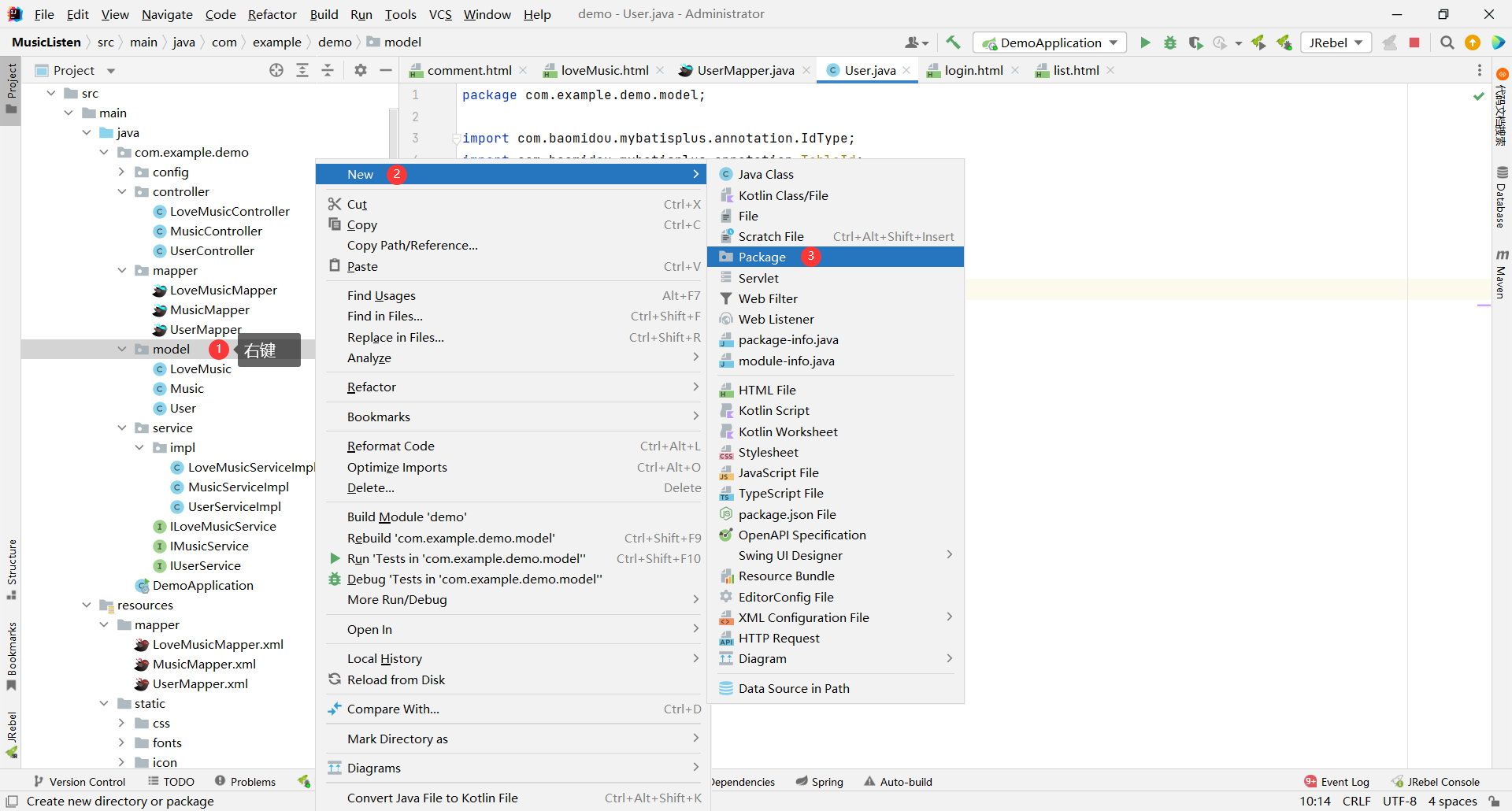Open the JRebel Console
The image size is (1512, 811).
1436,781
